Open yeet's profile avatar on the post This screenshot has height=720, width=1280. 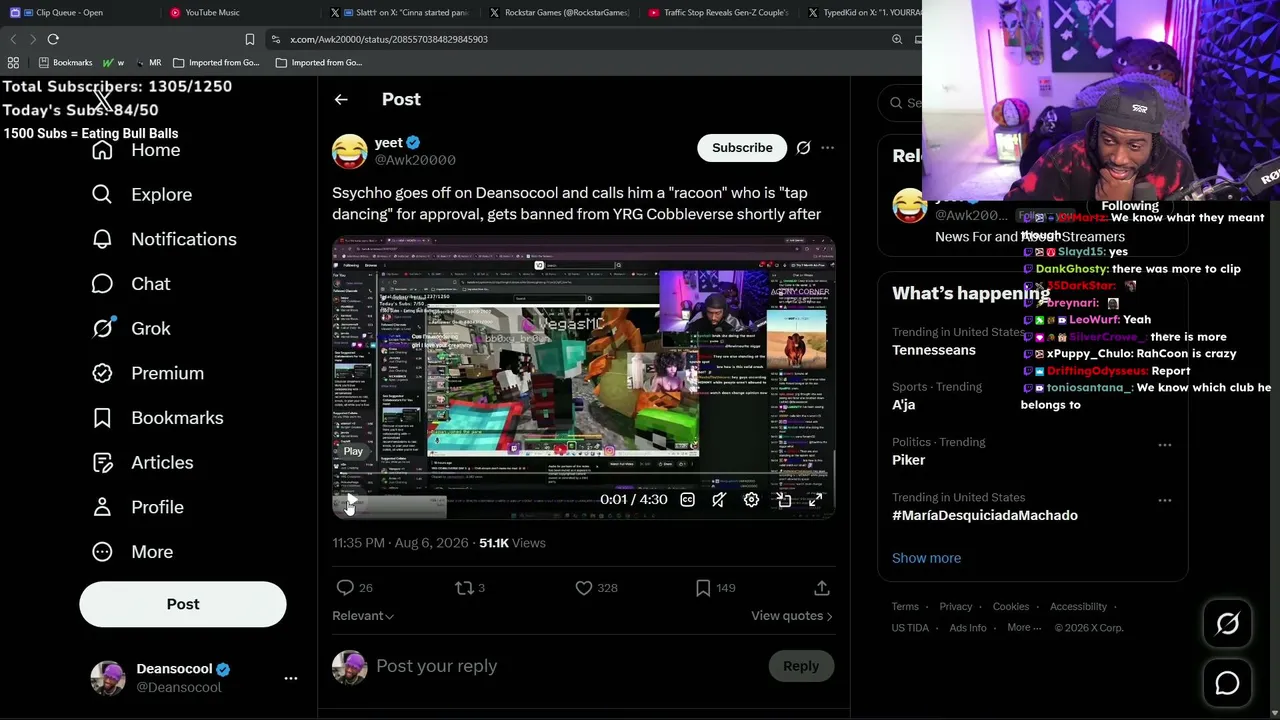tap(349, 151)
